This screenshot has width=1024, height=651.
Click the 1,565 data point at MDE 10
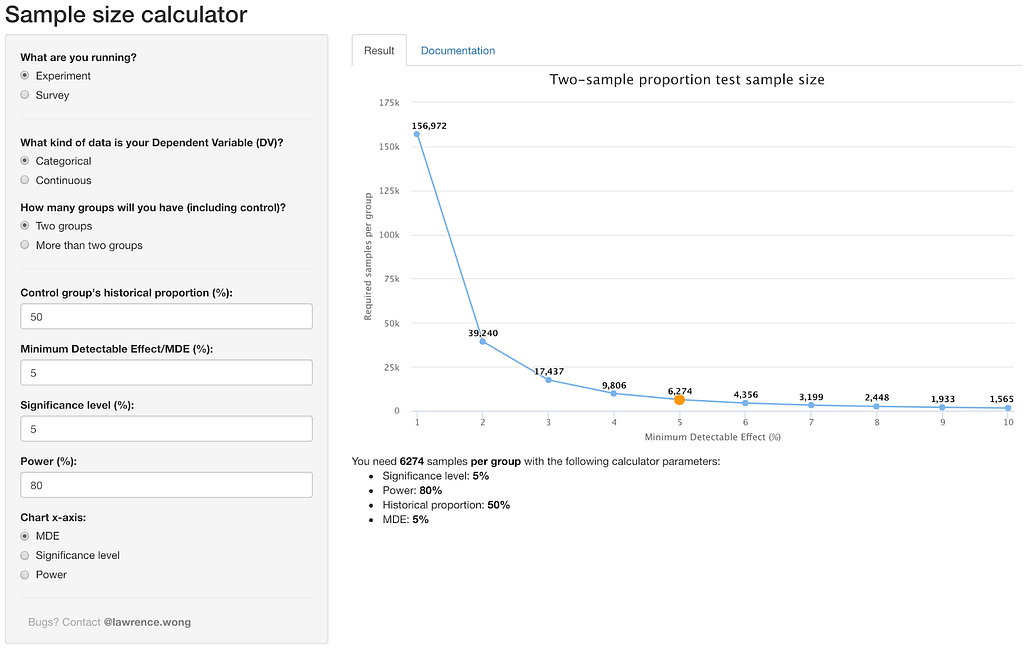1008,408
